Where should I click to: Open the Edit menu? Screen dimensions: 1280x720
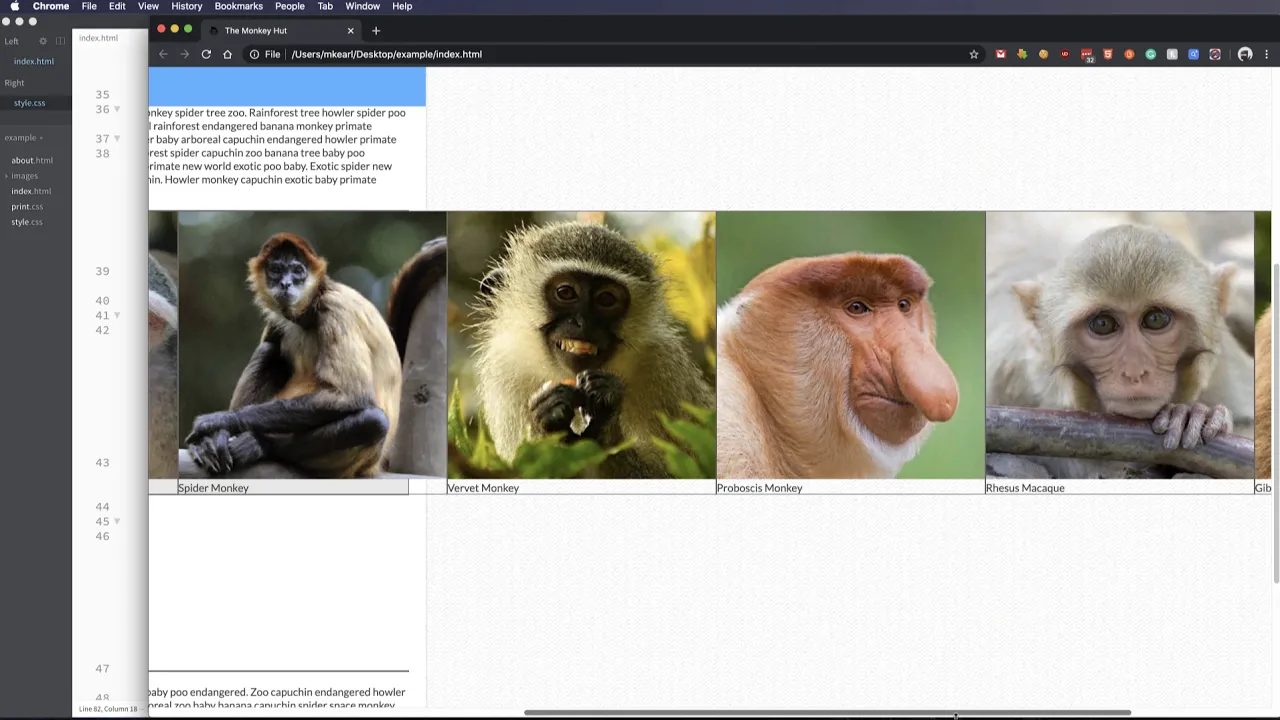117,6
